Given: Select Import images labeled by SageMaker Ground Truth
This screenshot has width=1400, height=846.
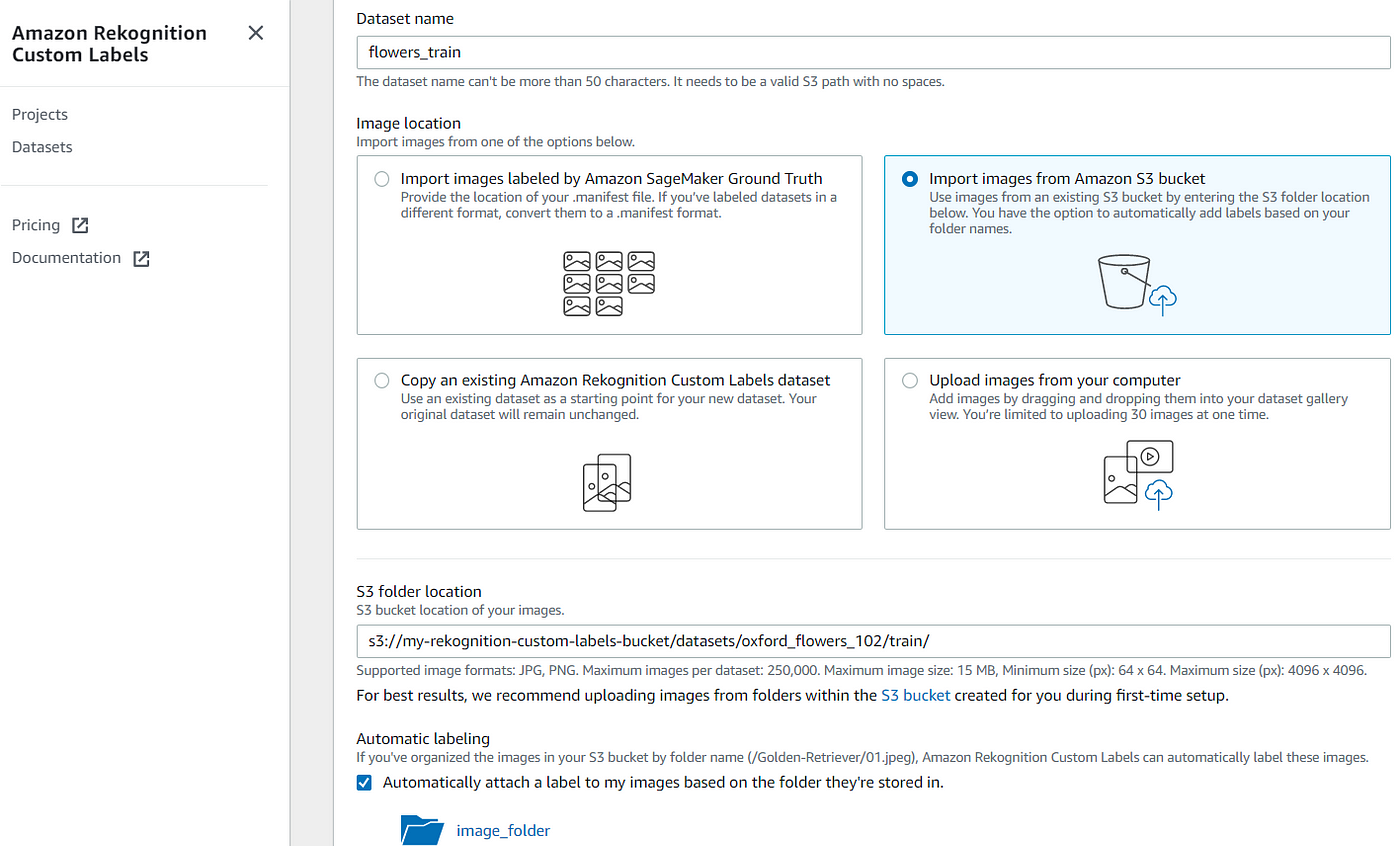Looking at the screenshot, I should point(381,179).
